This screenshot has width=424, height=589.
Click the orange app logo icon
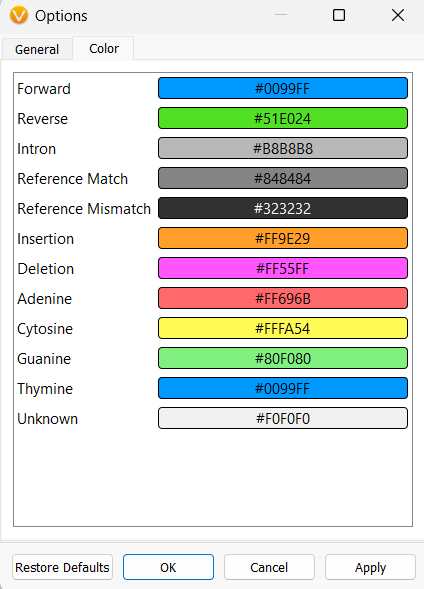point(19,15)
